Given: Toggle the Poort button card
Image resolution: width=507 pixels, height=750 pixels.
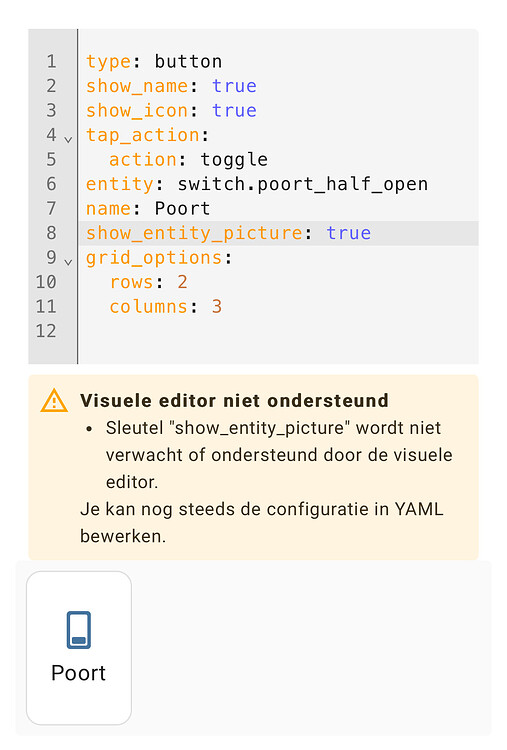Looking at the screenshot, I should (79, 648).
